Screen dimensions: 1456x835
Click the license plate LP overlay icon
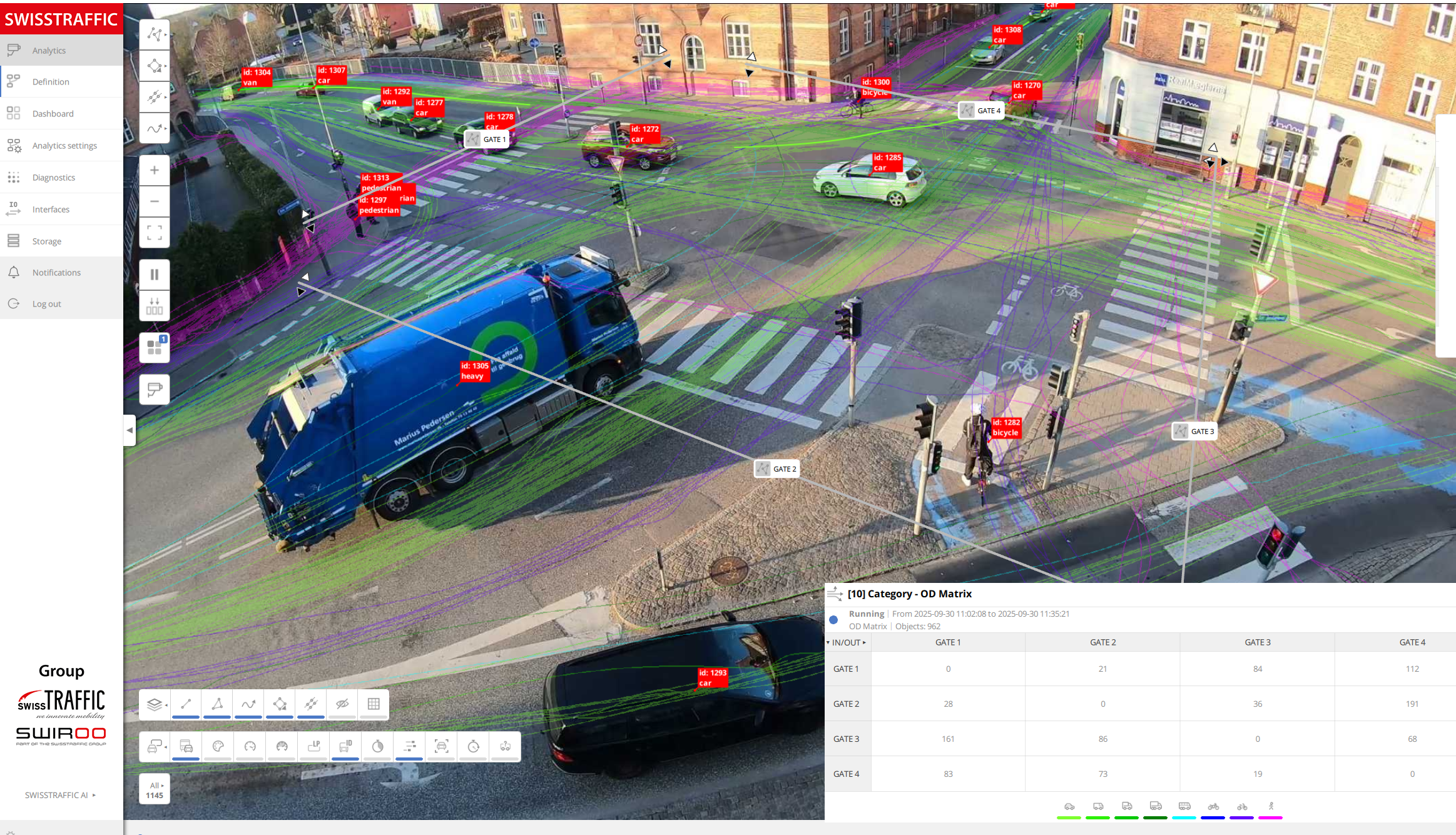click(x=314, y=746)
